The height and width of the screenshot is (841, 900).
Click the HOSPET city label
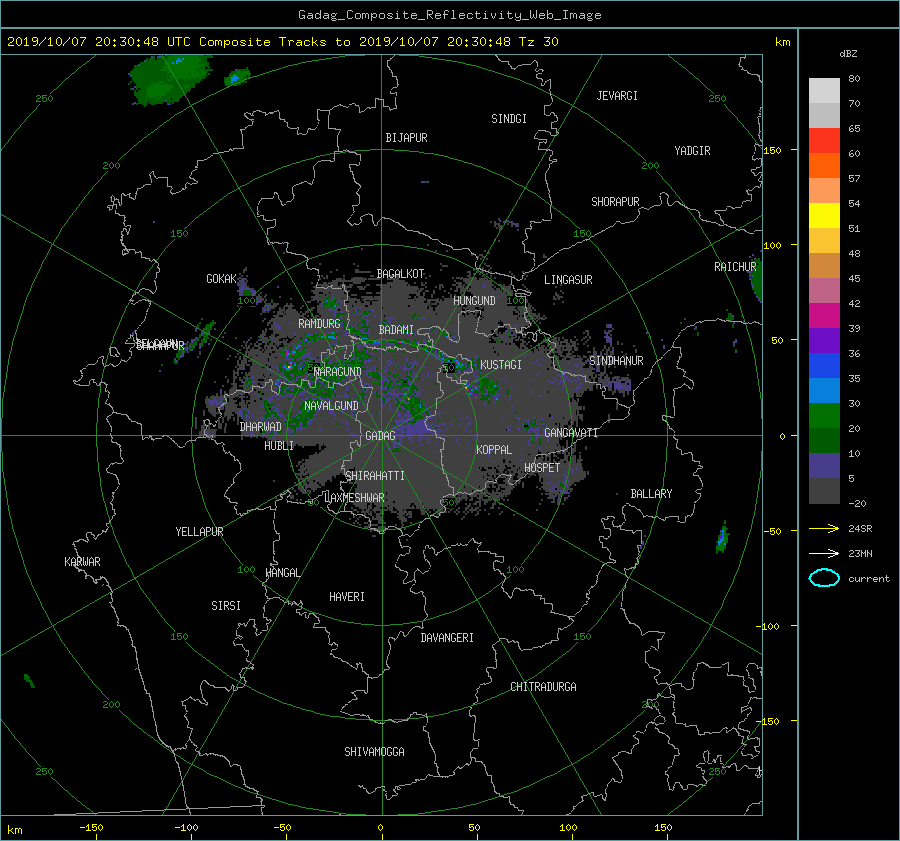(542, 468)
